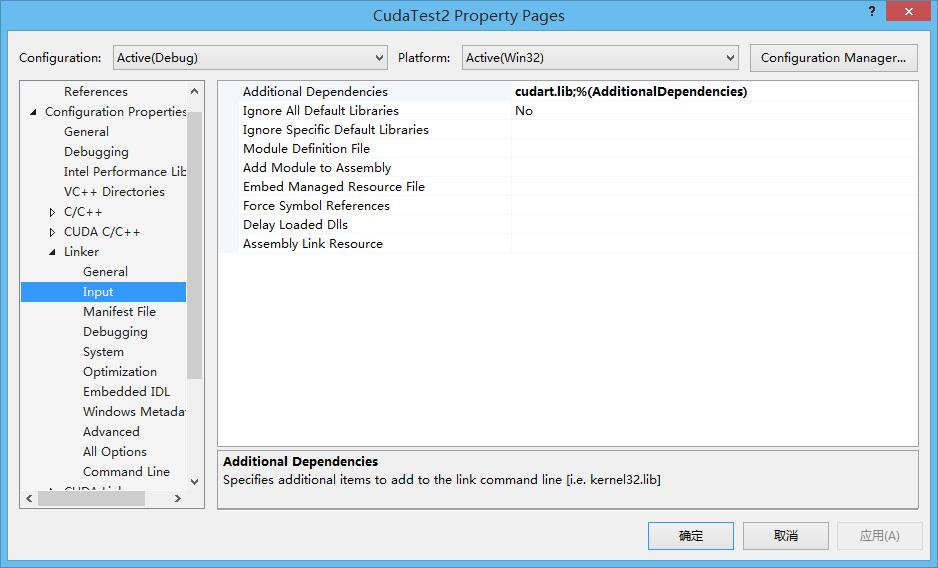Click the tree vertical scrollbar thumb
Viewport: 938px width, 568px height.
tap(194, 245)
